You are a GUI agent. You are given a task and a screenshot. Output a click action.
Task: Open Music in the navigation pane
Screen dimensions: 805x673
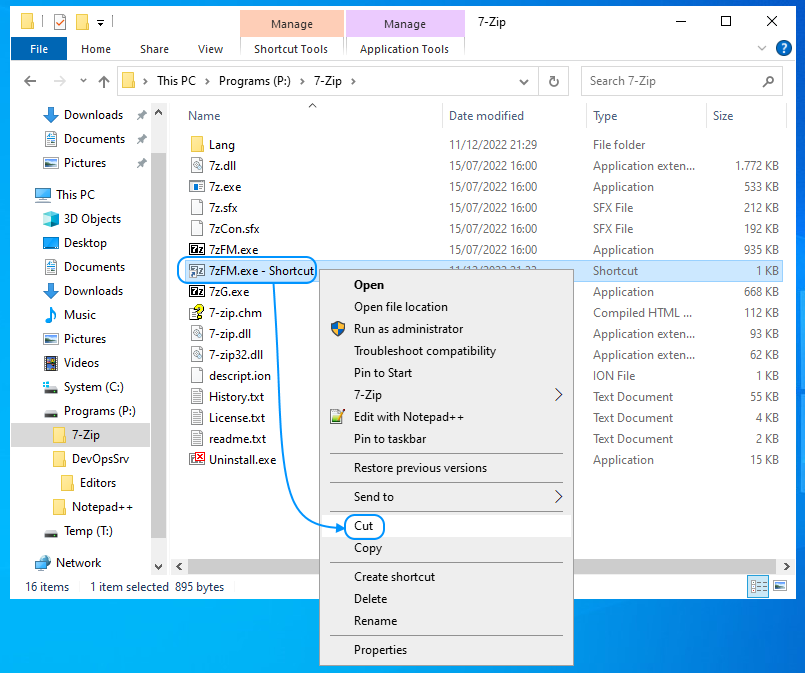pyautogui.click(x=80, y=315)
